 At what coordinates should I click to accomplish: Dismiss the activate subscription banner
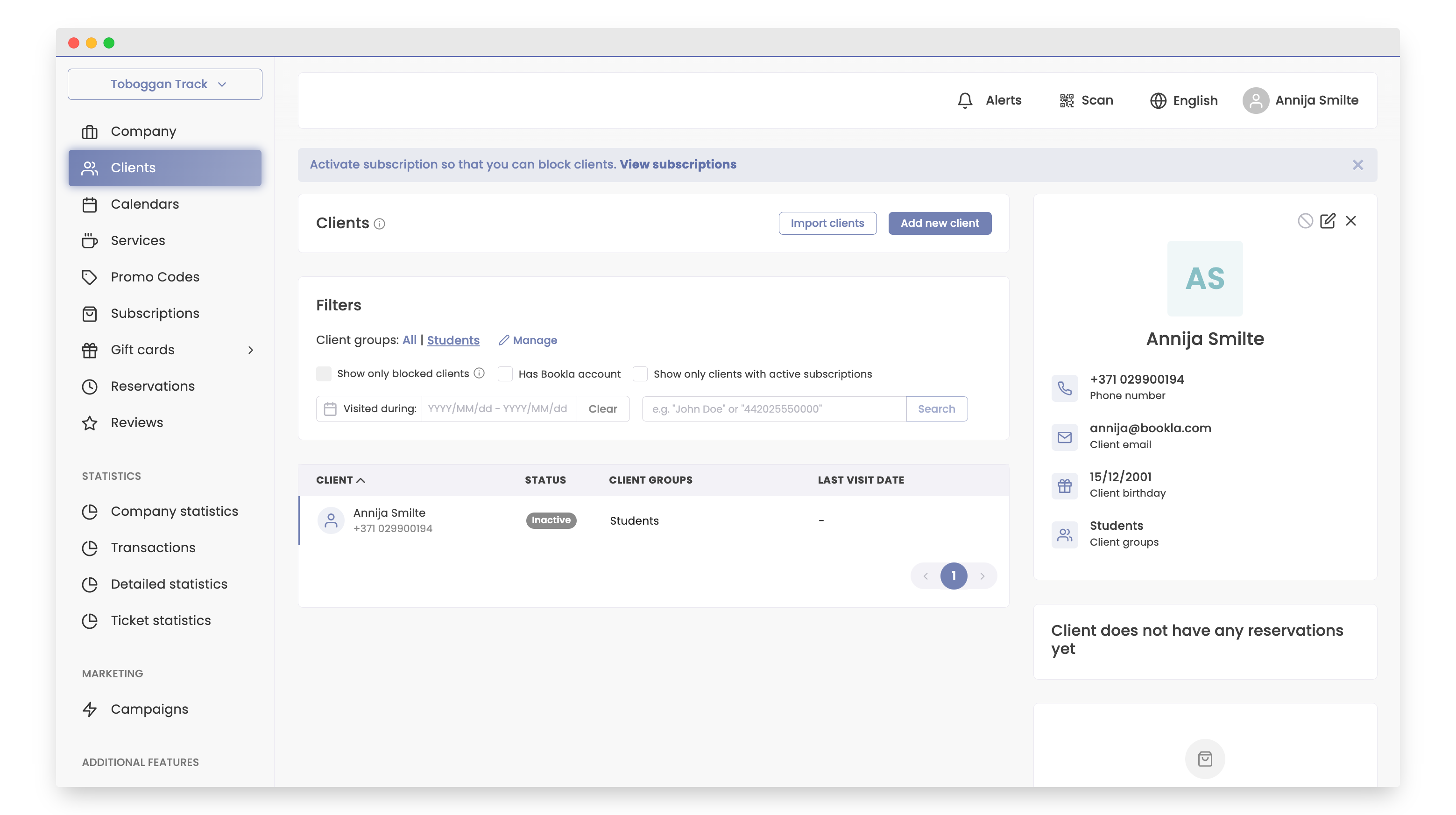(1357, 164)
